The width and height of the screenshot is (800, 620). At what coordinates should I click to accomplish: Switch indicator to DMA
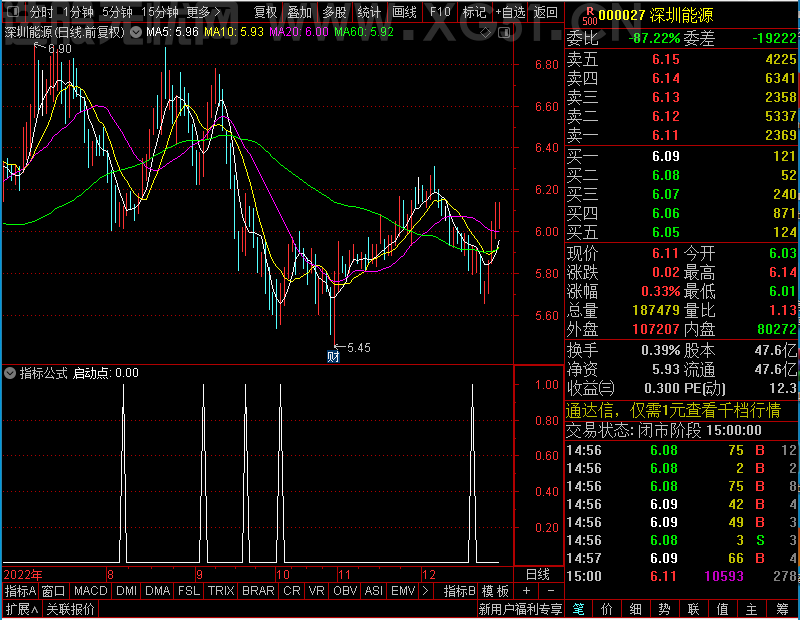[x=158, y=591]
